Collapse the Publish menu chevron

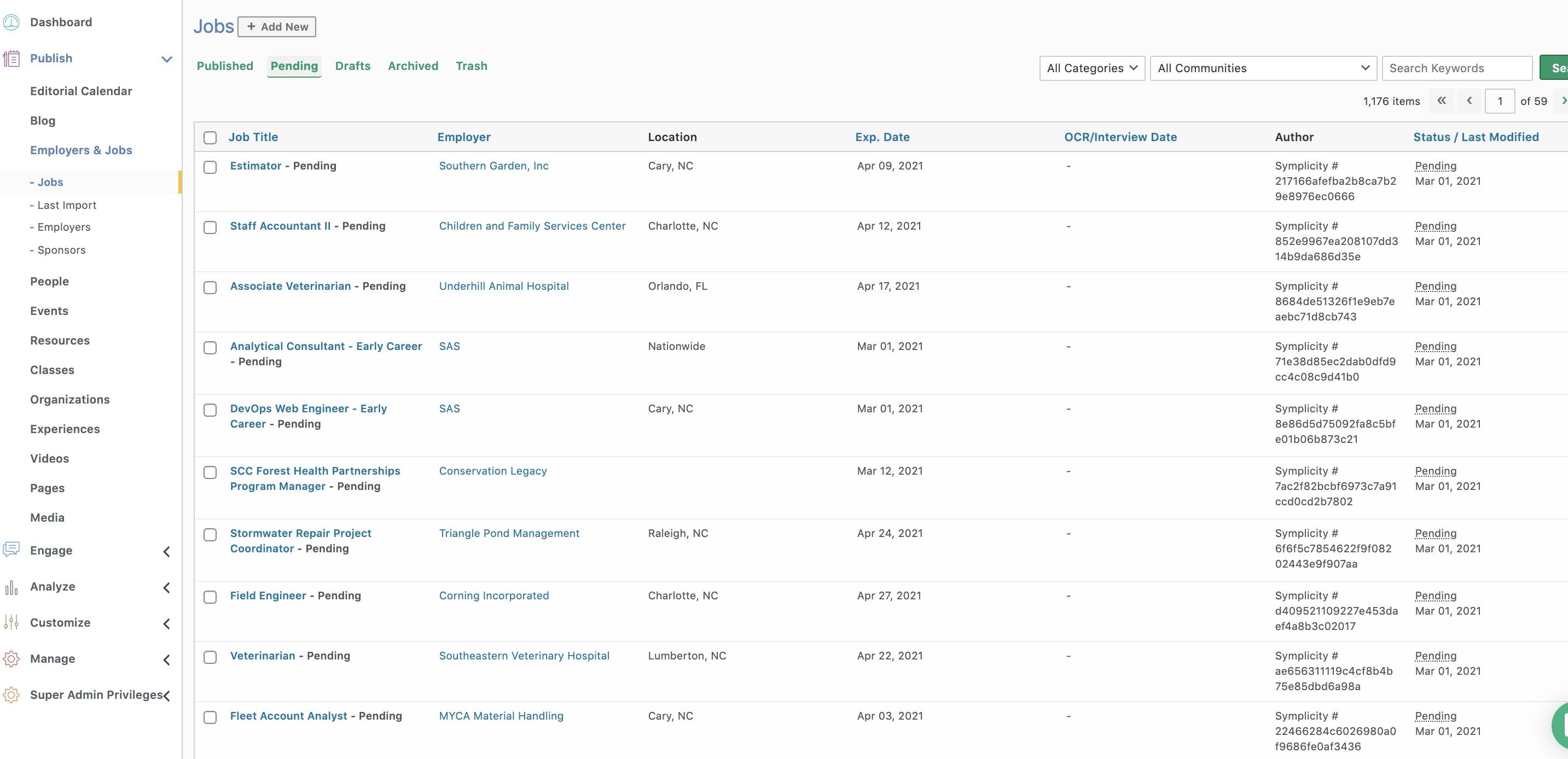coord(167,59)
